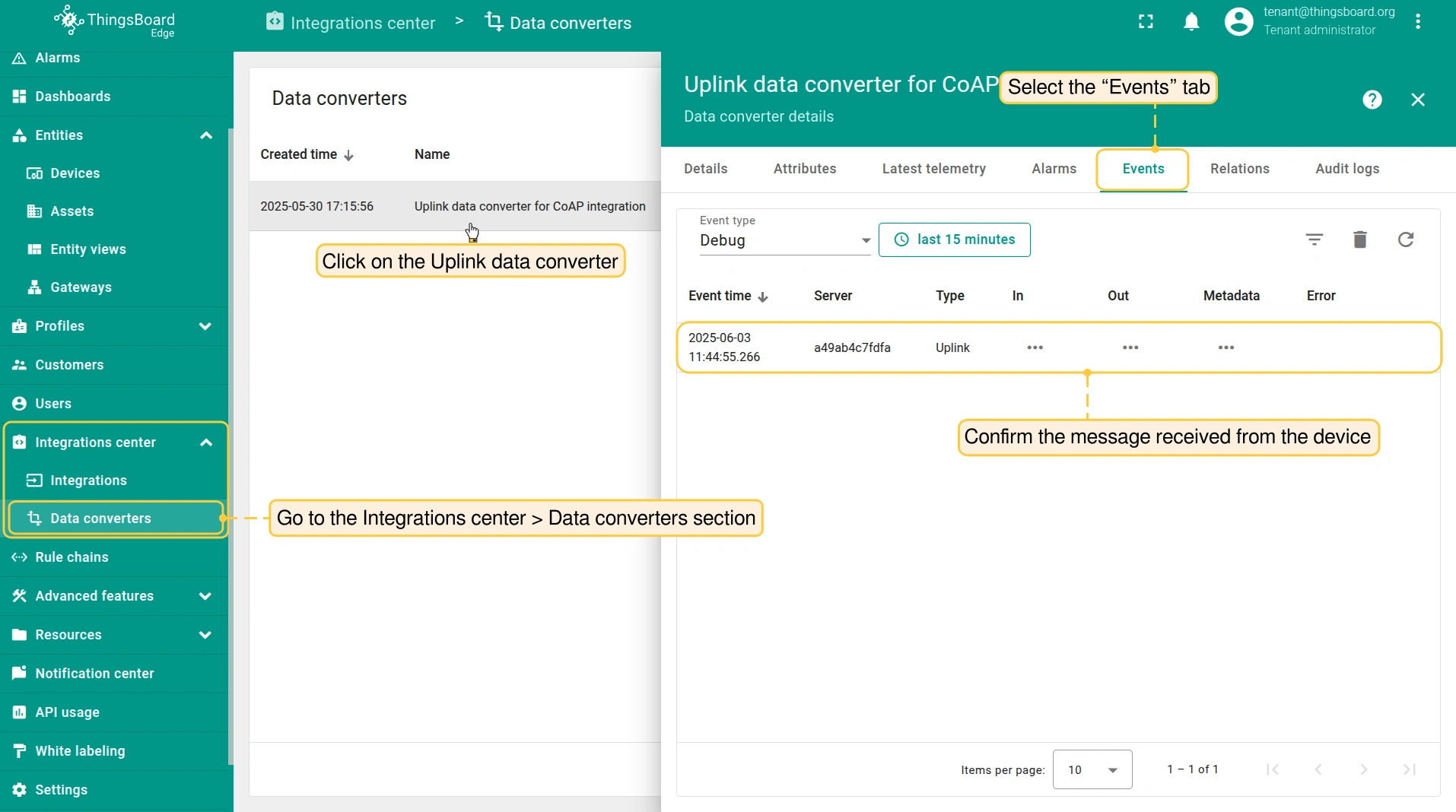Open the three-dot user menu
Image resolution: width=1456 pixels, height=812 pixels.
click(1418, 22)
